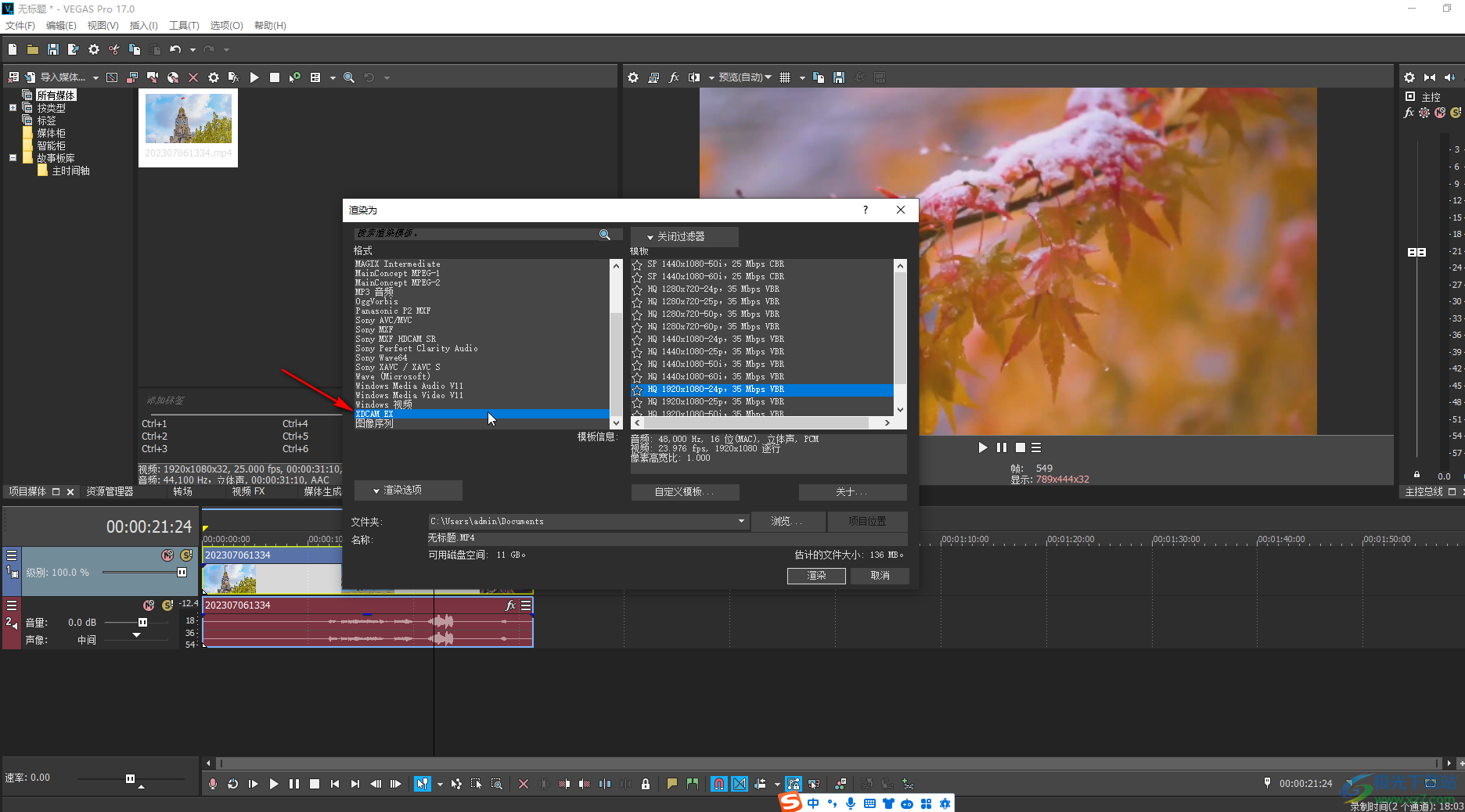
Task: Insert a marker with the yellow flag icon
Action: (672, 784)
